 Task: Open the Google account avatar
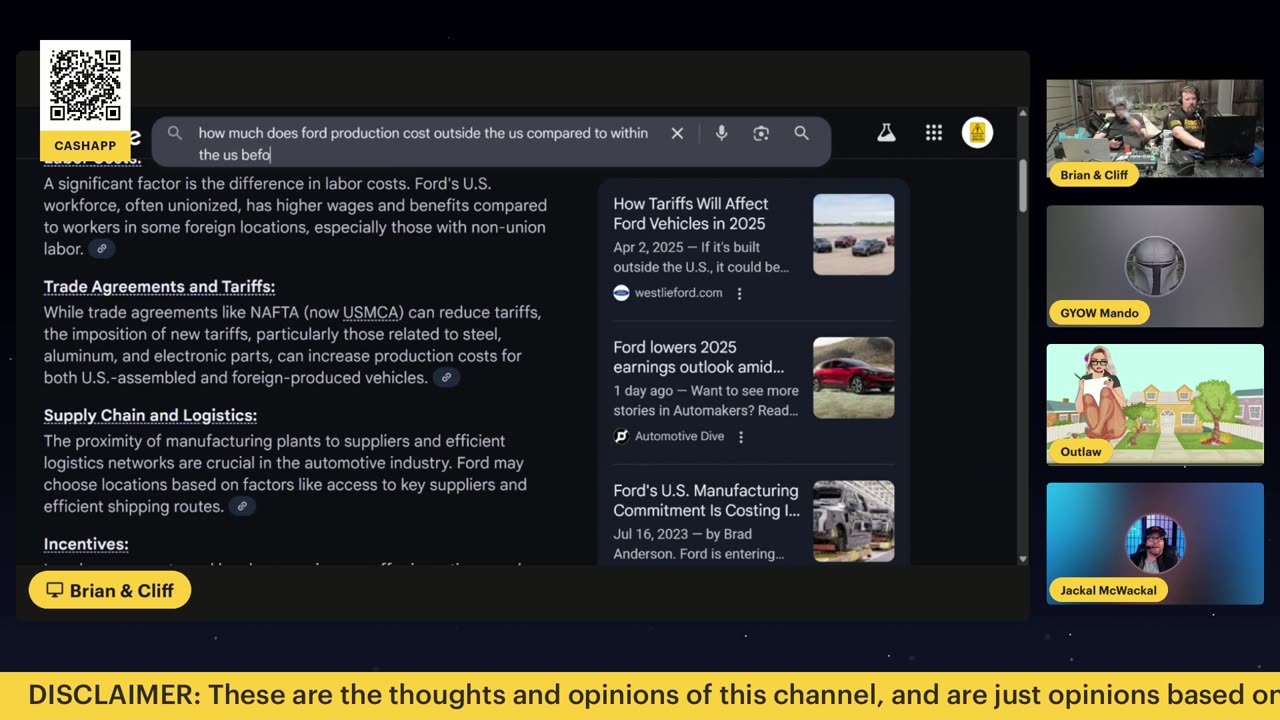coord(977,133)
